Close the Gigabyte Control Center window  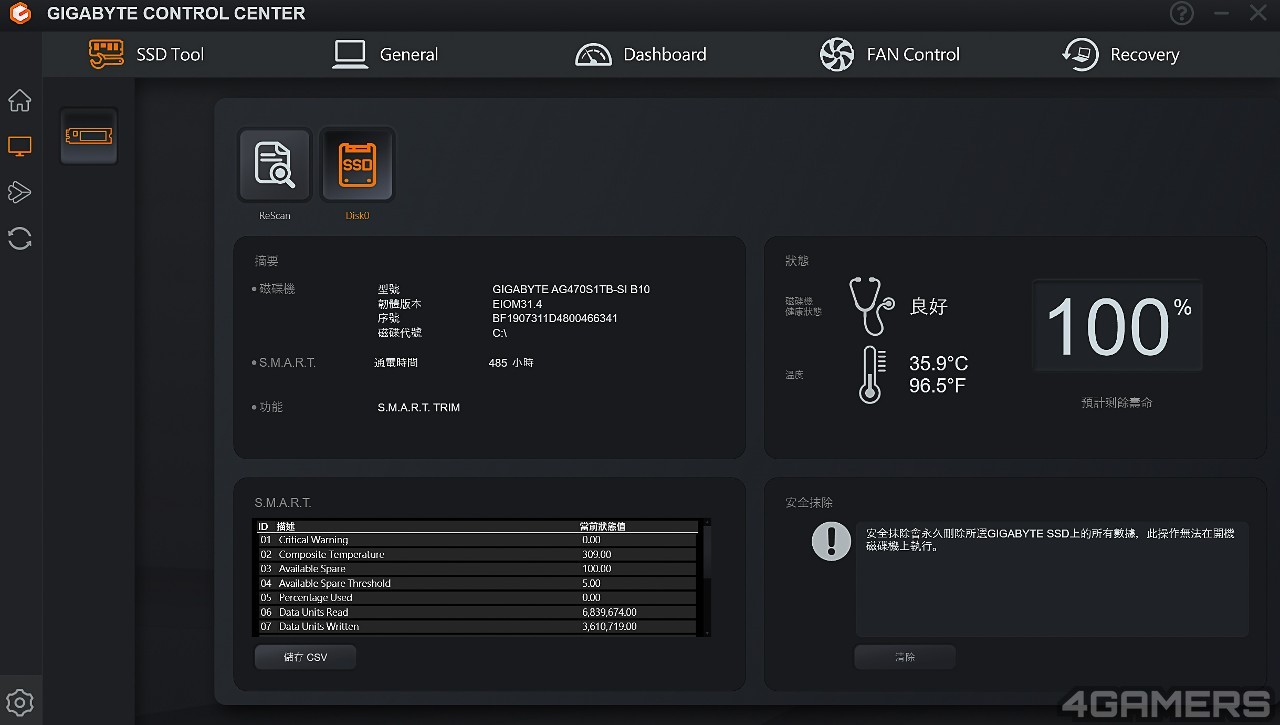(x=1258, y=13)
